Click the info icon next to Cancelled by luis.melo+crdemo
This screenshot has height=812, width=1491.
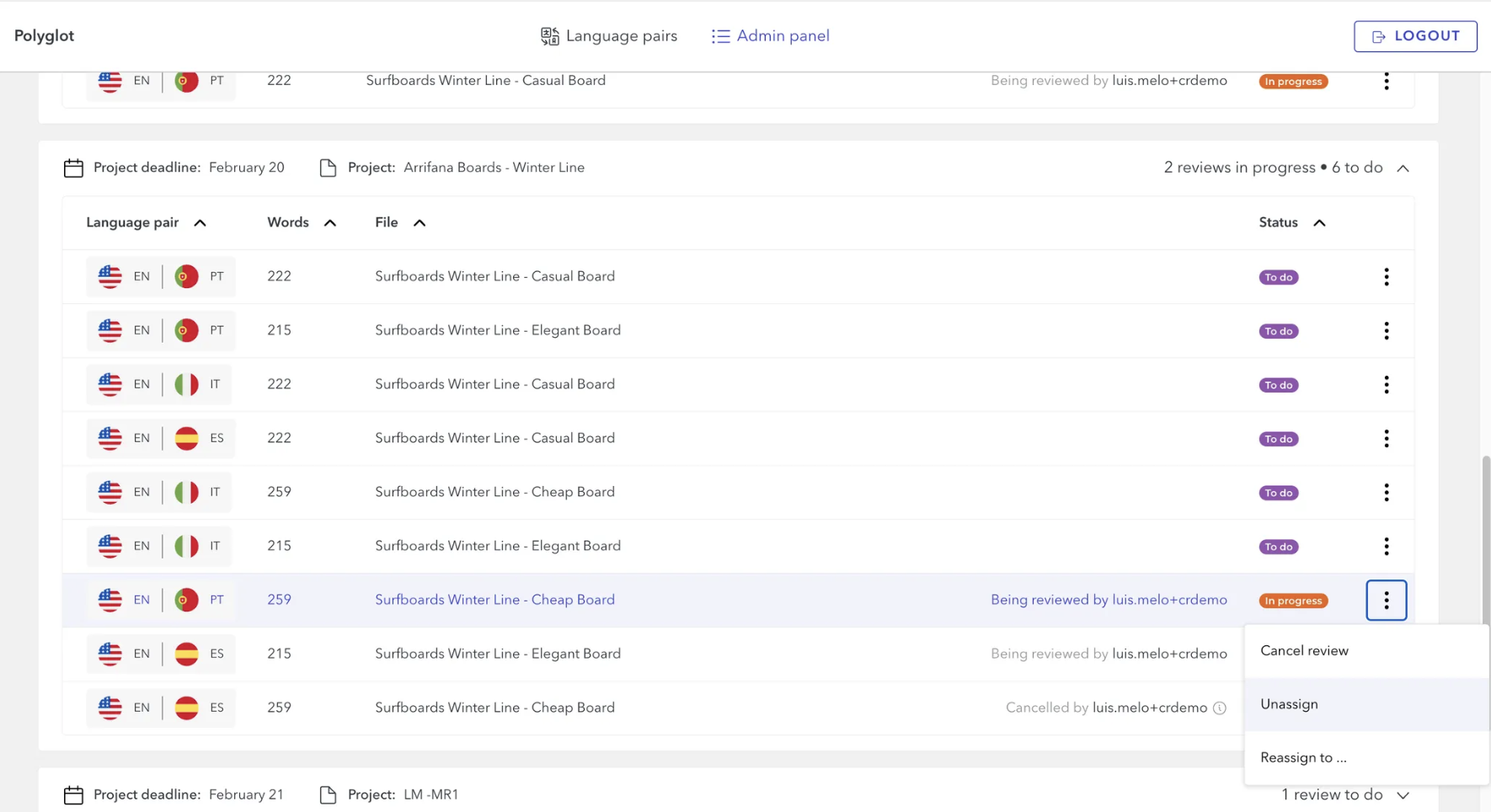click(x=1219, y=708)
